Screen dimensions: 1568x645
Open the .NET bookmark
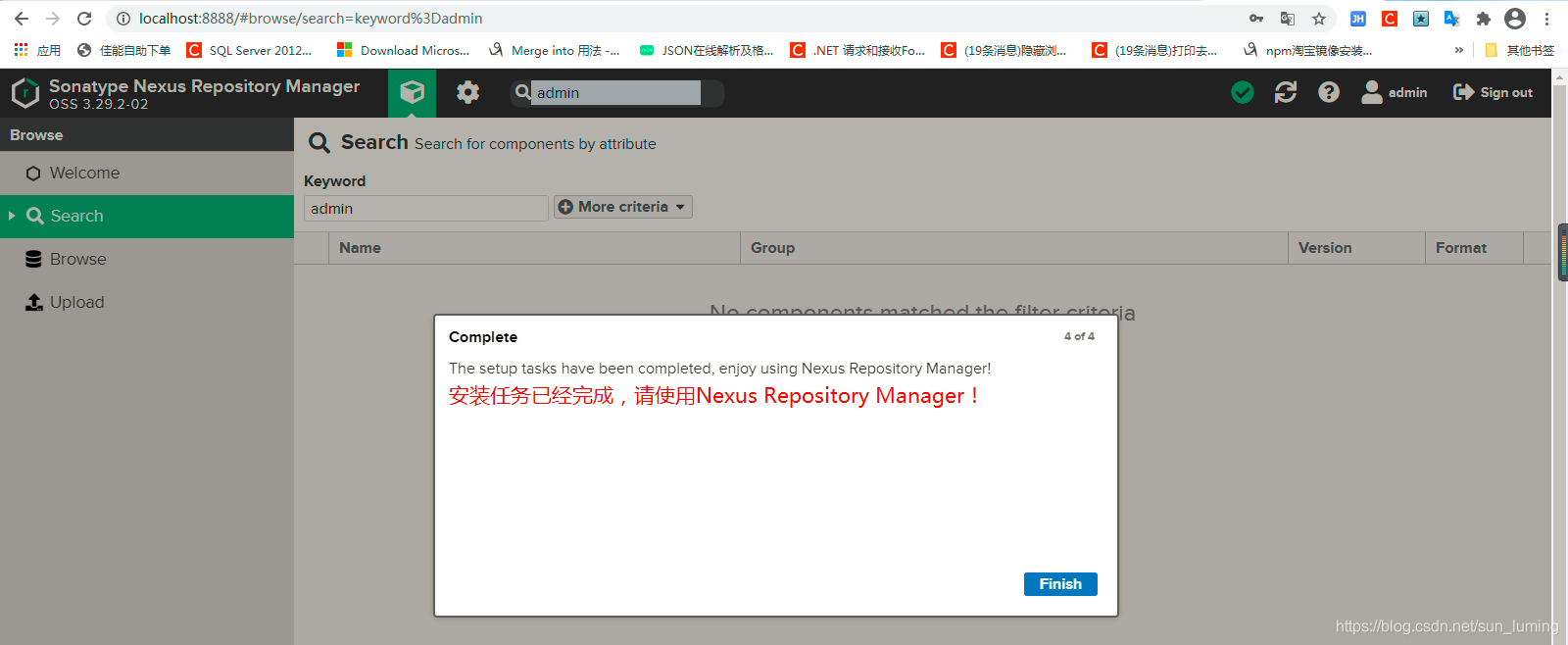click(x=858, y=50)
